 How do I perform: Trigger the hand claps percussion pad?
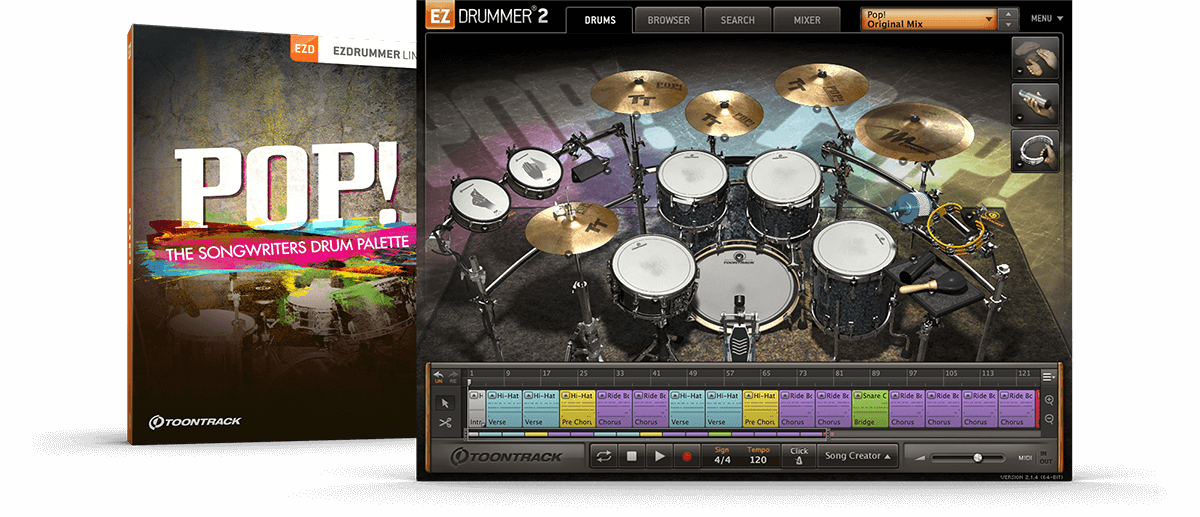tap(1035, 58)
